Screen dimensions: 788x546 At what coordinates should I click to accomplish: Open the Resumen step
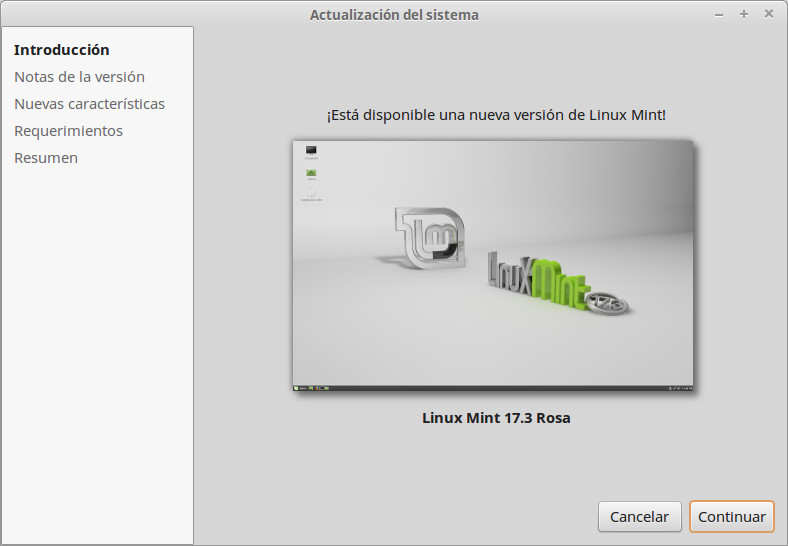click(46, 158)
